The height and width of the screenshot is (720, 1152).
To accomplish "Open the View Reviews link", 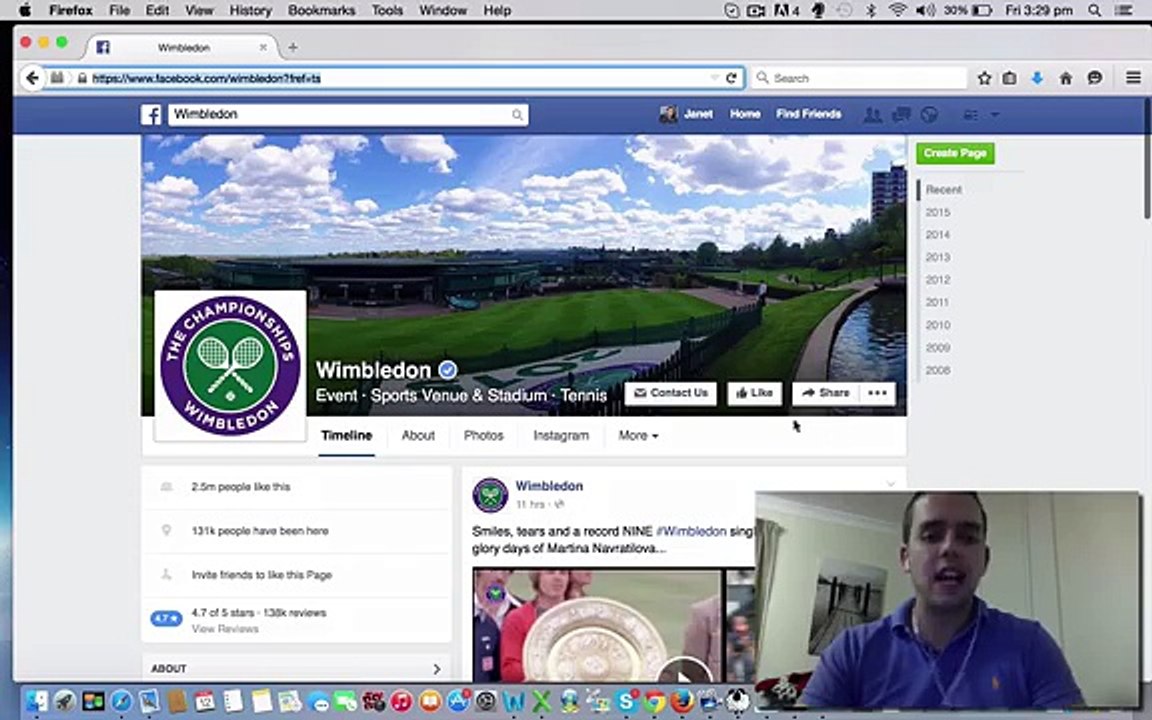I will (x=225, y=629).
